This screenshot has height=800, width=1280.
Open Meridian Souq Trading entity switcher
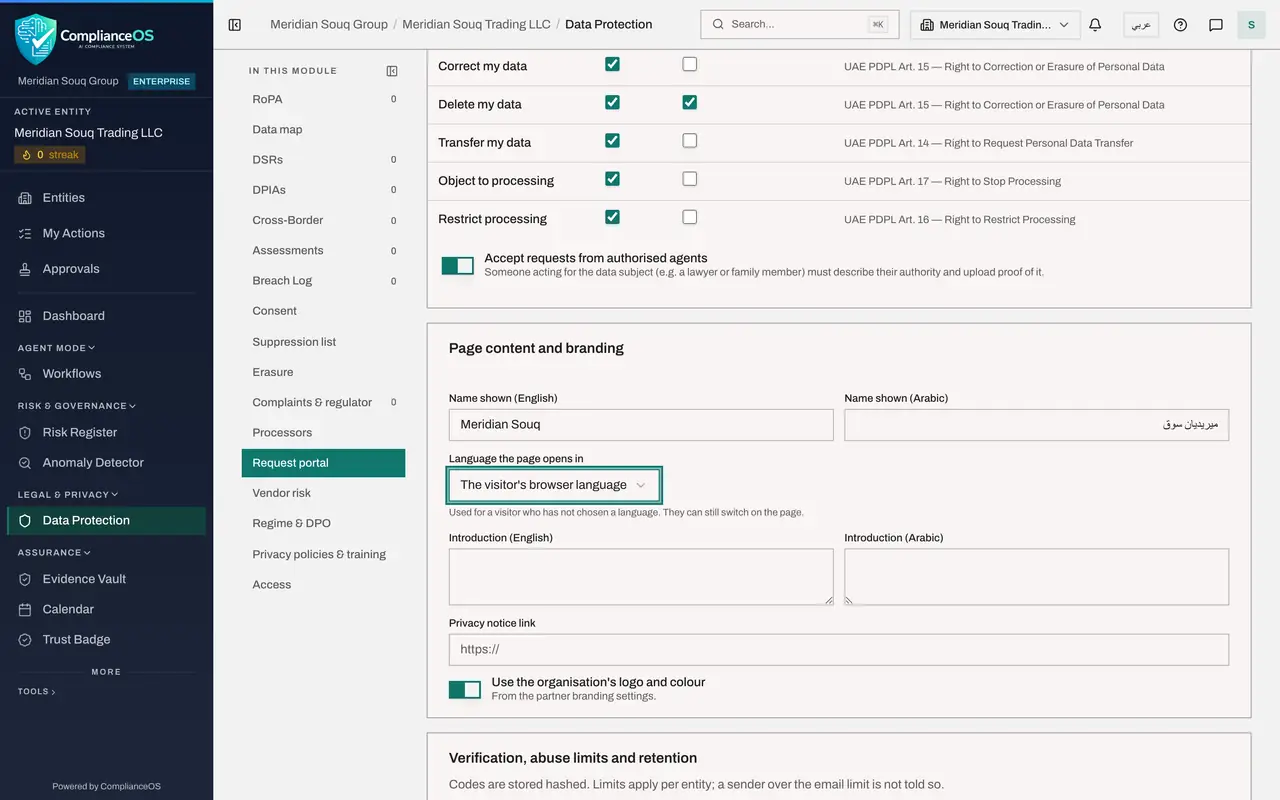tap(995, 25)
